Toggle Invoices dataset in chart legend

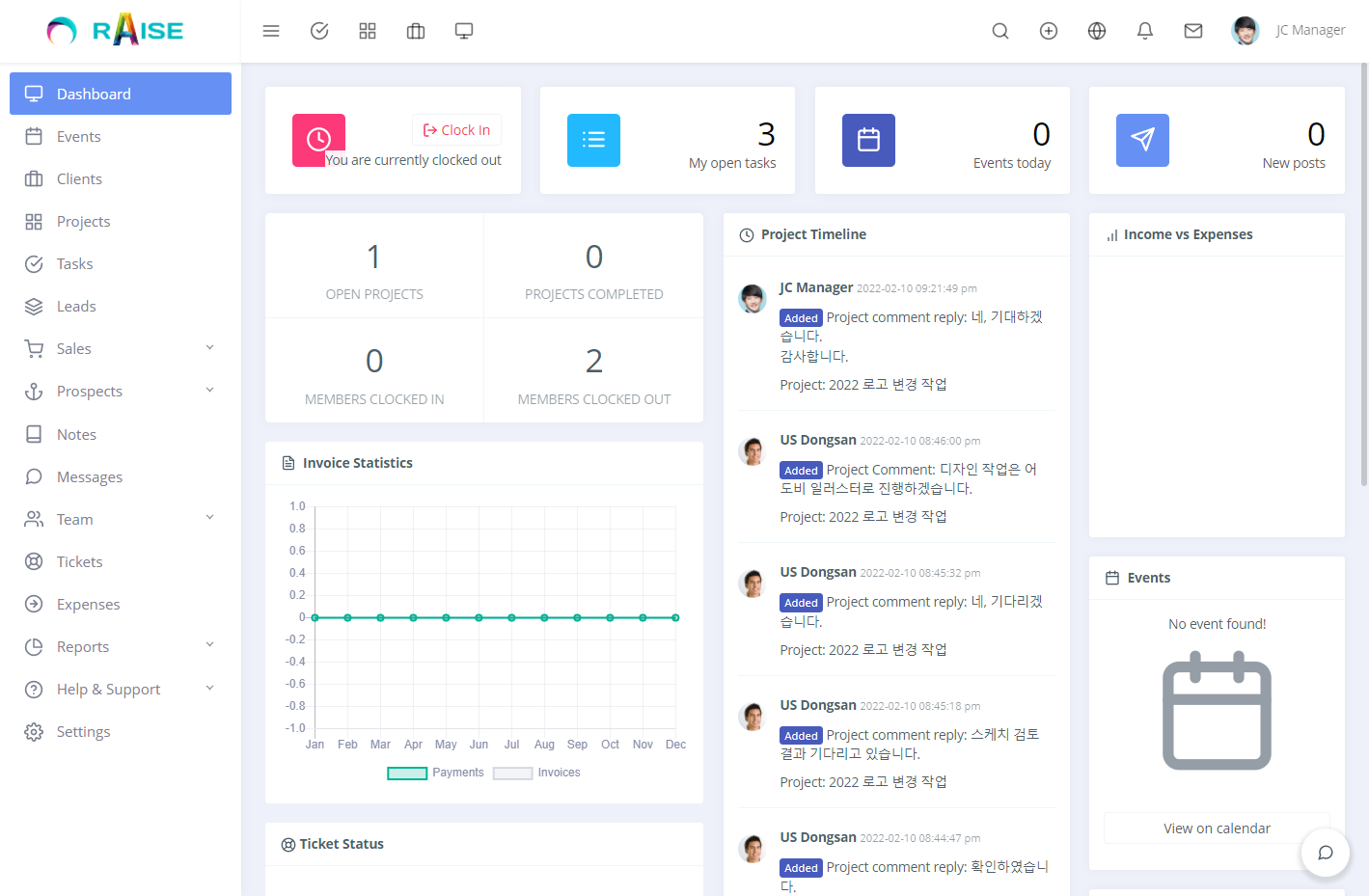coord(536,773)
